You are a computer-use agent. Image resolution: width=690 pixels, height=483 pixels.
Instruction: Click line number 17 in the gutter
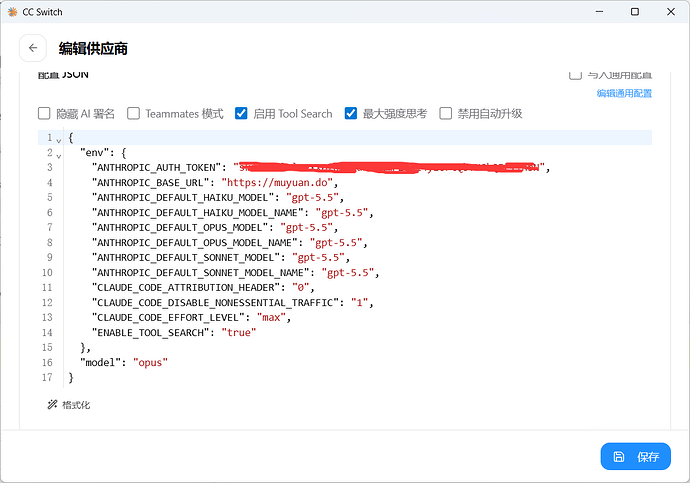47,377
